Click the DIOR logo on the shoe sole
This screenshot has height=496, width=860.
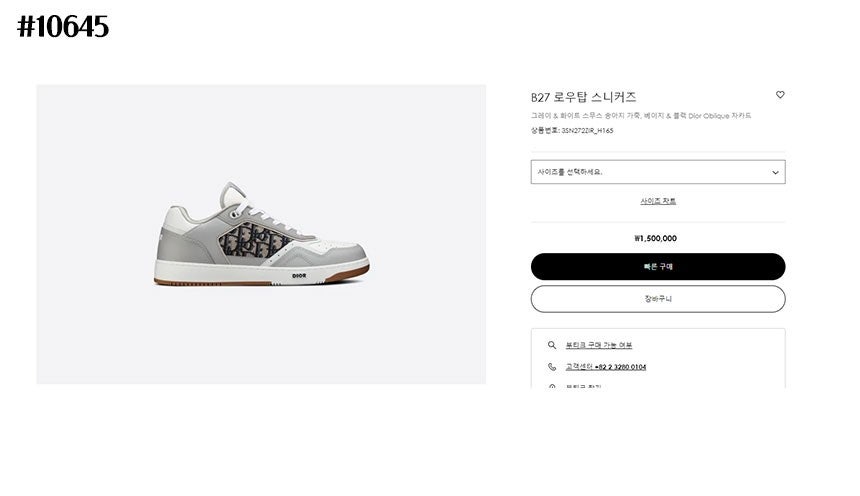pyautogui.click(x=299, y=276)
